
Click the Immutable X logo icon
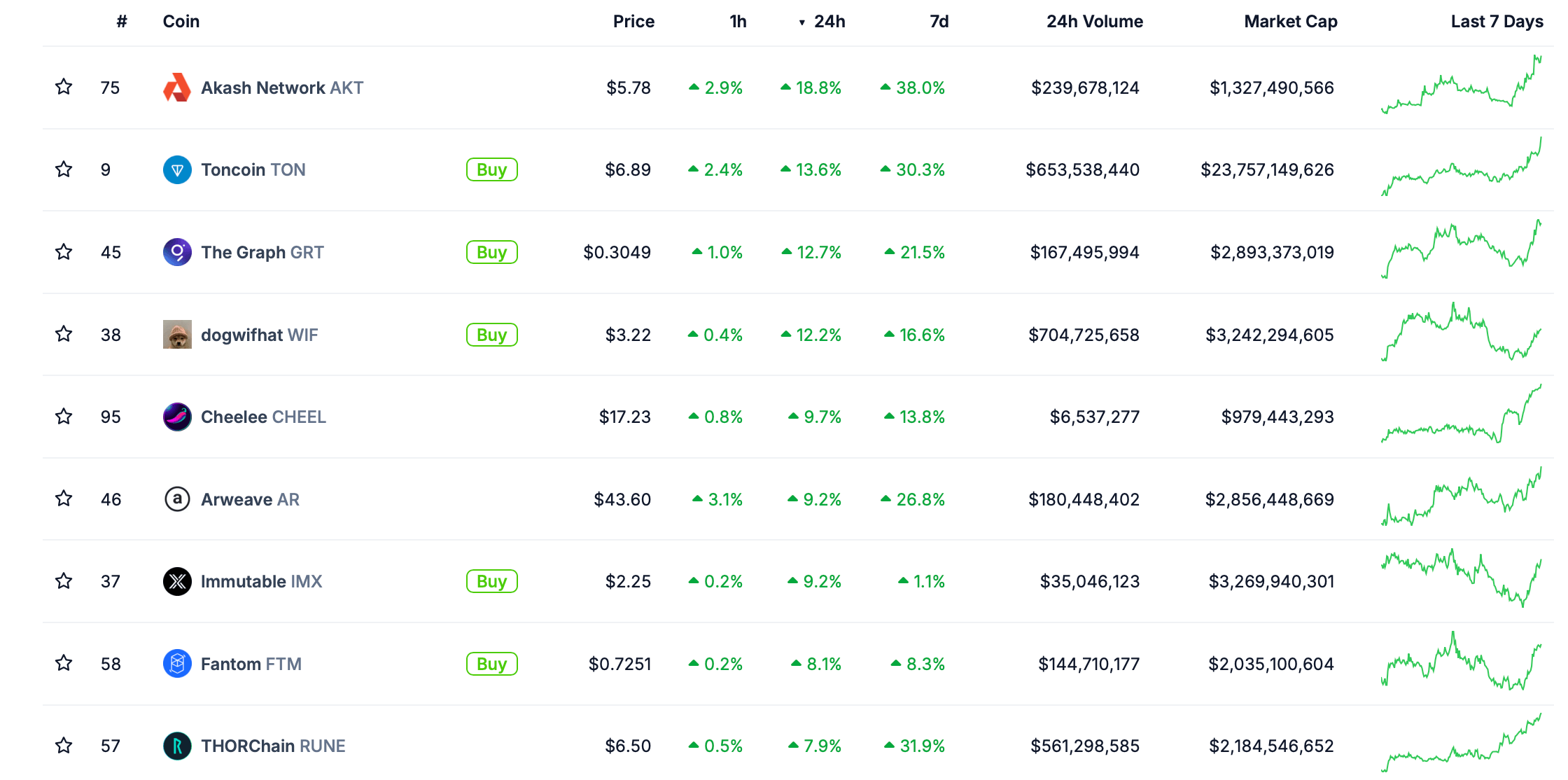click(x=177, y=581)
